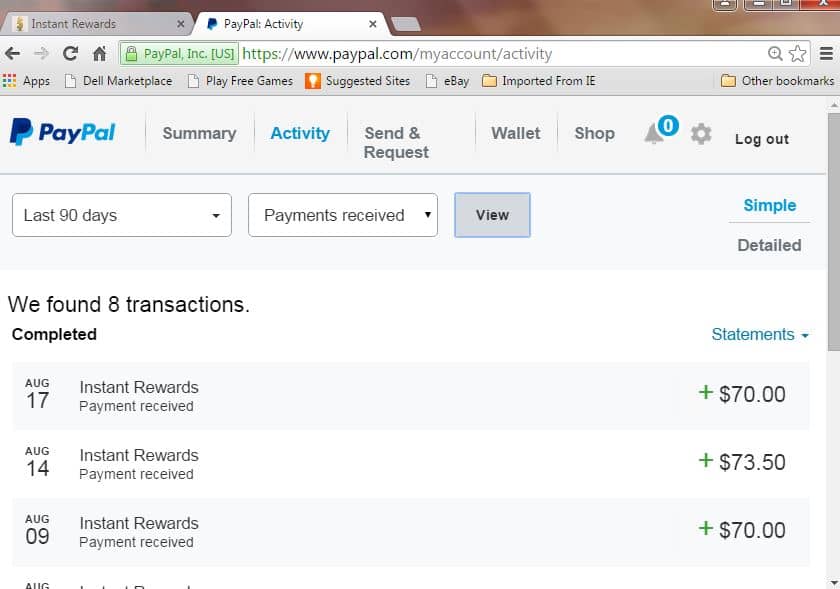Click the scrollbar down arrow
Screen dimensions: 840x589
coord(834,583)
